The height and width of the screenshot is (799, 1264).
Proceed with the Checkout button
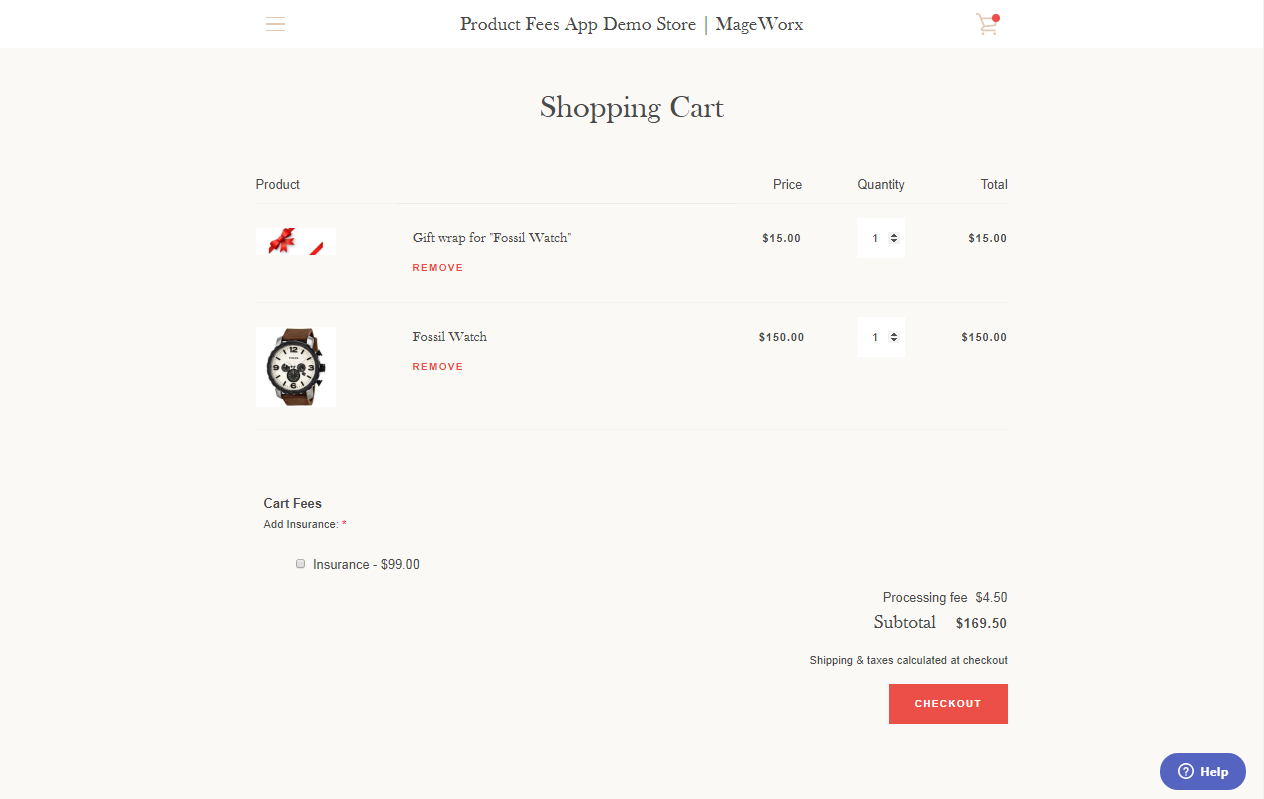(x=948, y=704)
